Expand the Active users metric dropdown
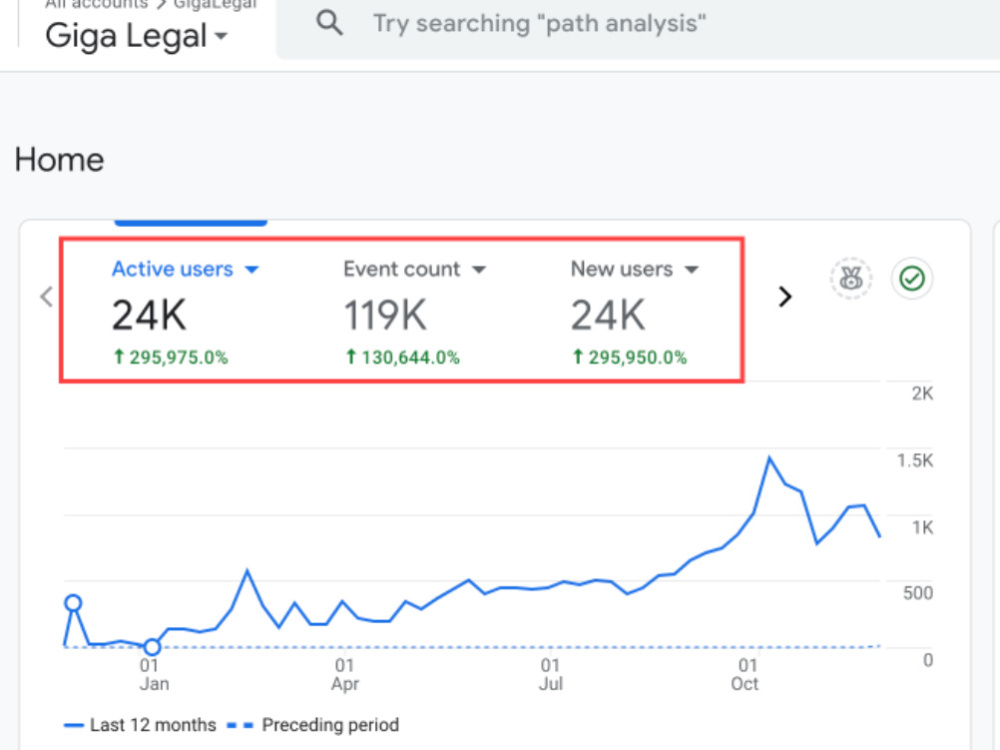The width and height of the screenshot is (1000, 750). click(x=252, y=270)
